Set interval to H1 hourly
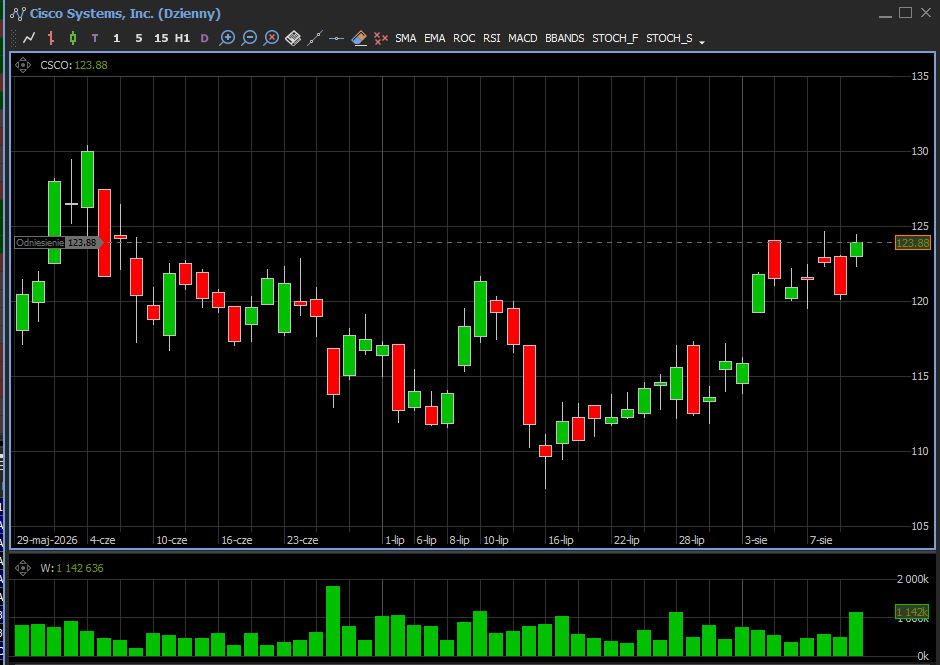The image size is (940, 665). pos(182,38)
